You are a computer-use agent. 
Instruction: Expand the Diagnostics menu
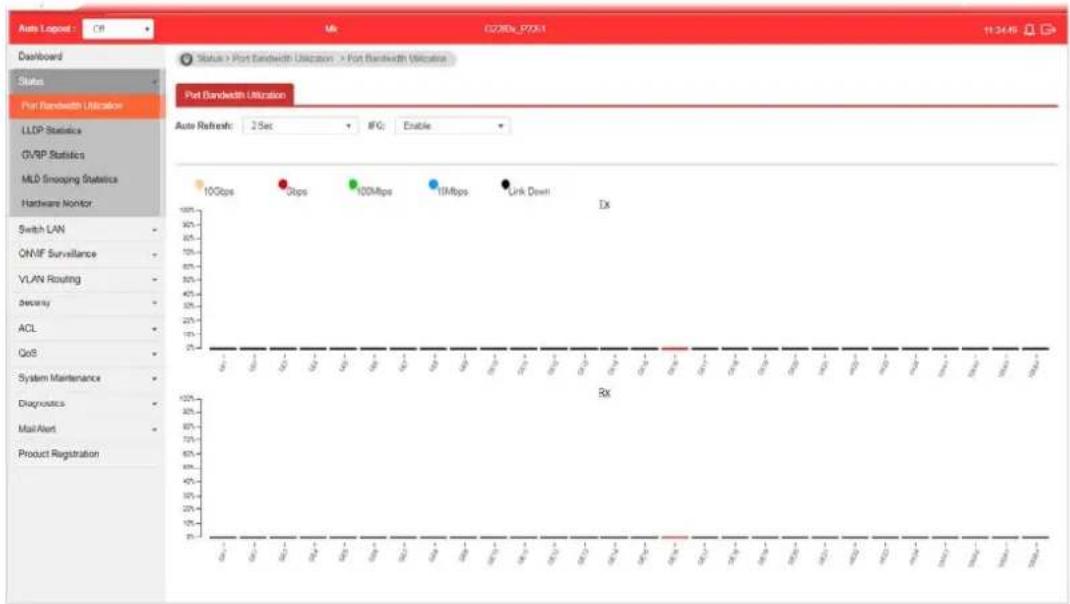pos(86,403)
